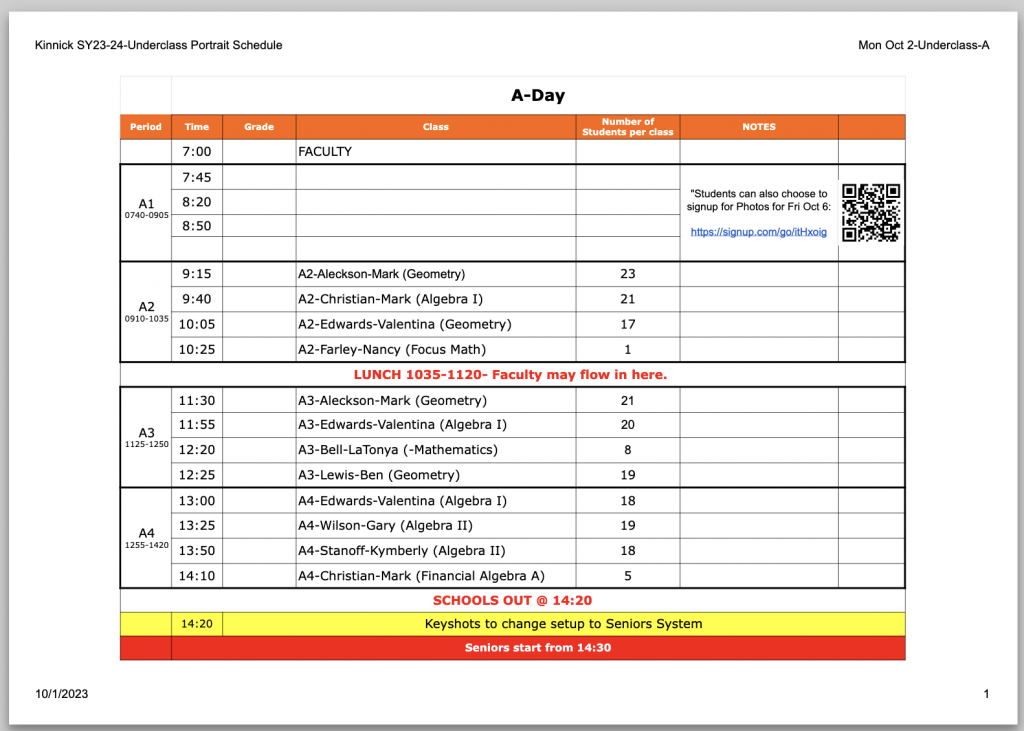Click the A1 0740-0905 period cell
Screen dimensions: 1024x731
tap(146, 208)
